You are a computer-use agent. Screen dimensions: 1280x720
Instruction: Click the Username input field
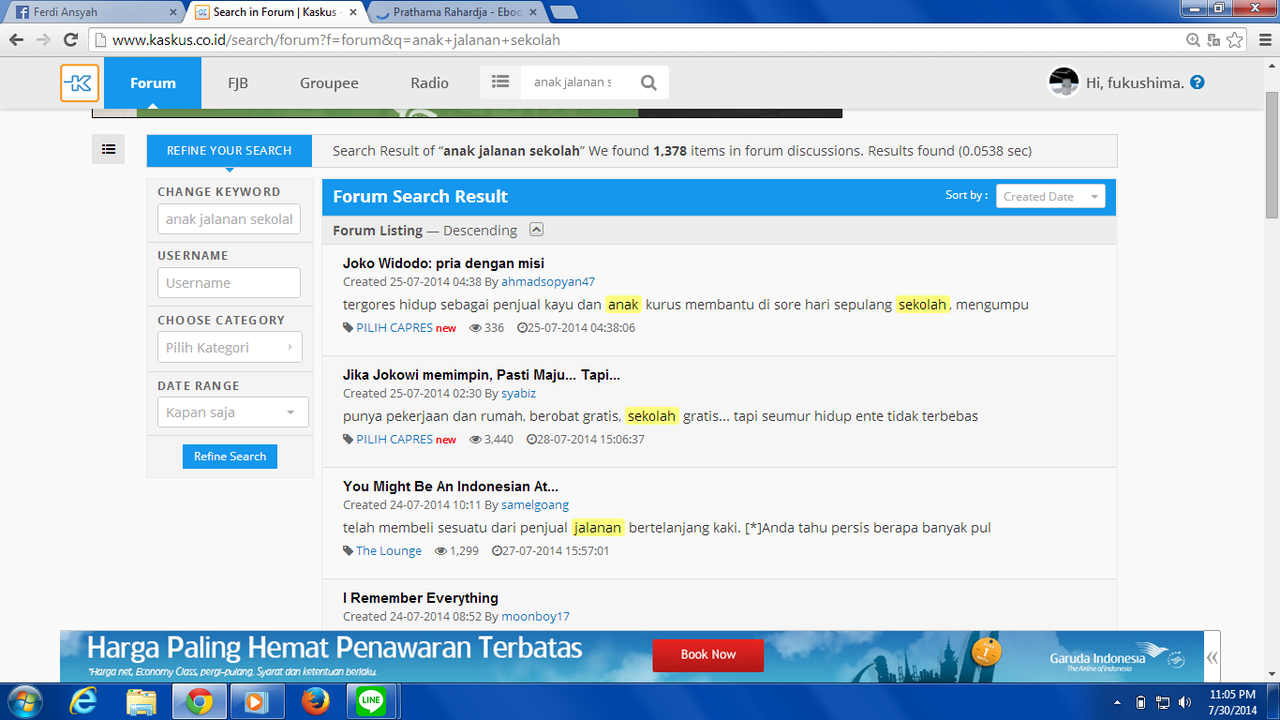pos(229,282)
